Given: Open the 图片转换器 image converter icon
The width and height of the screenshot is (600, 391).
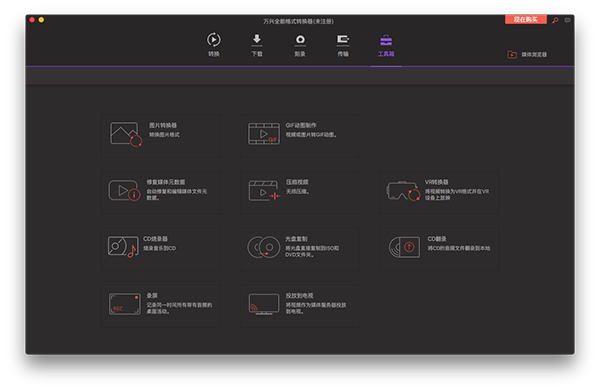Looking at the screenshot, I should (x=126, y=134).
